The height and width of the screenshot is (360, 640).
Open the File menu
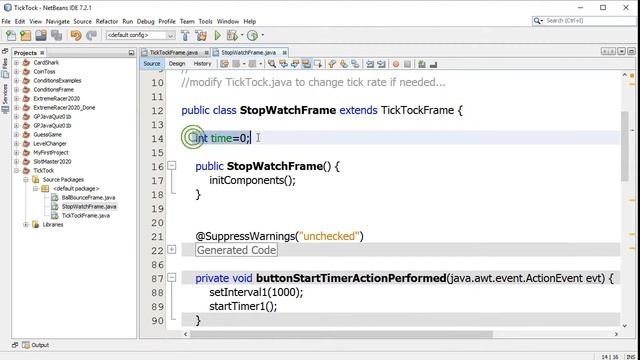coord(6,21)
